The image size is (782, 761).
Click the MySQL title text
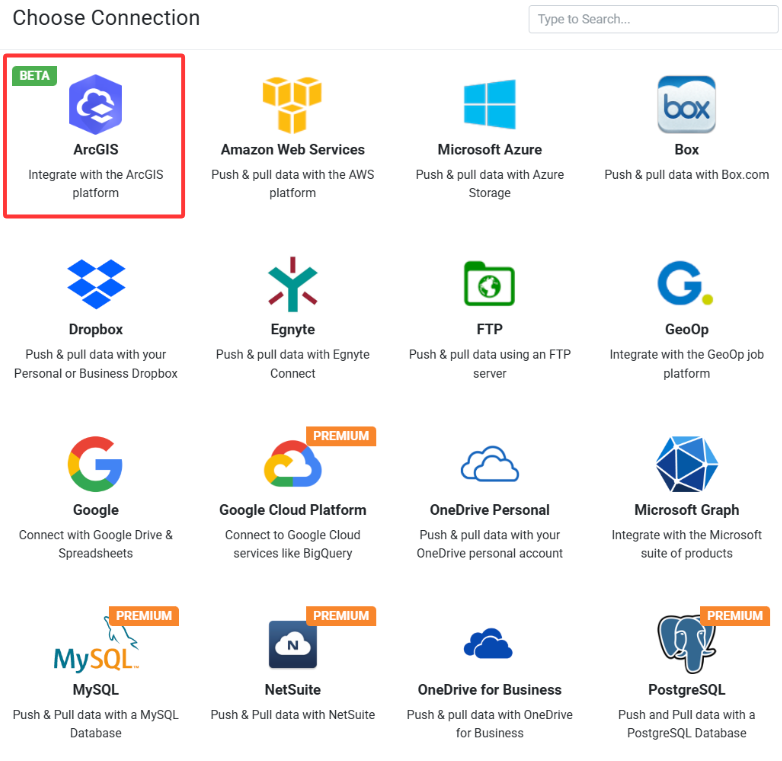tap(96, 690)
